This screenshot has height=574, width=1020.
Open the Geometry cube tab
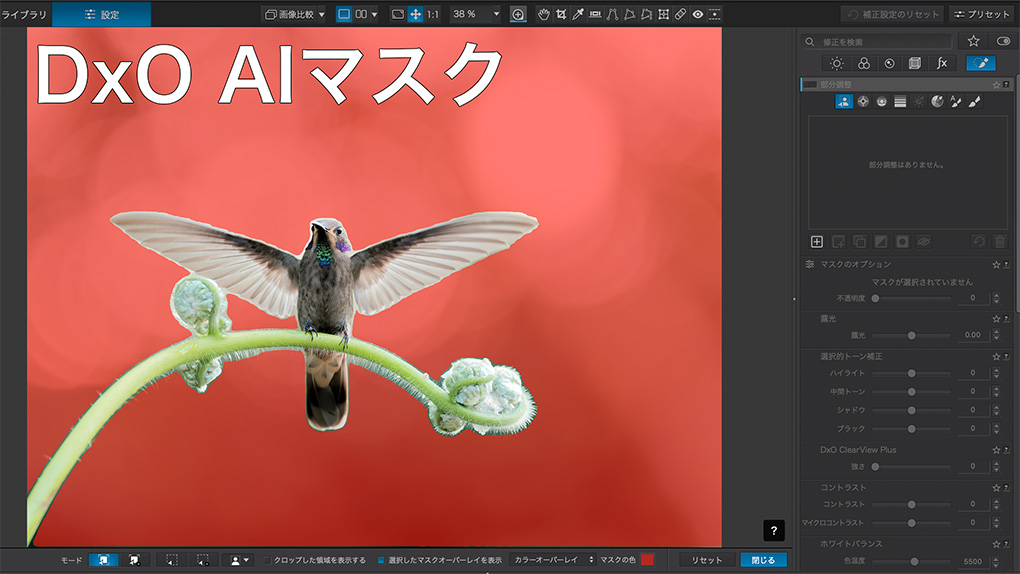[x=915, y=63]
